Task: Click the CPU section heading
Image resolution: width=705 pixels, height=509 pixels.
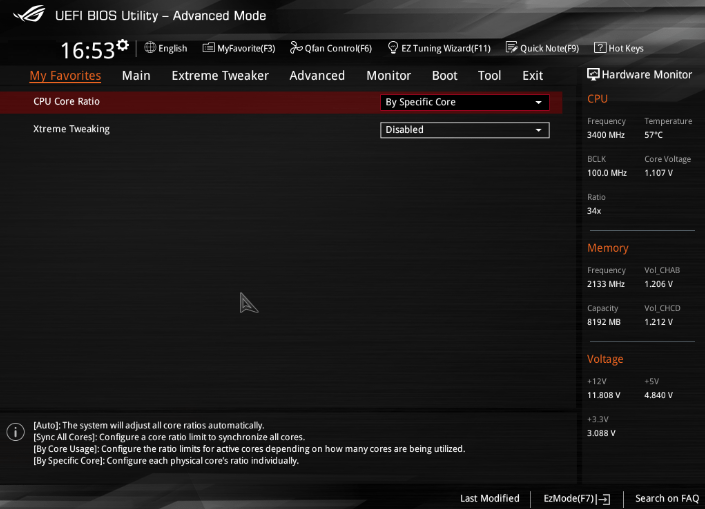Action: [x=597, y=99]
